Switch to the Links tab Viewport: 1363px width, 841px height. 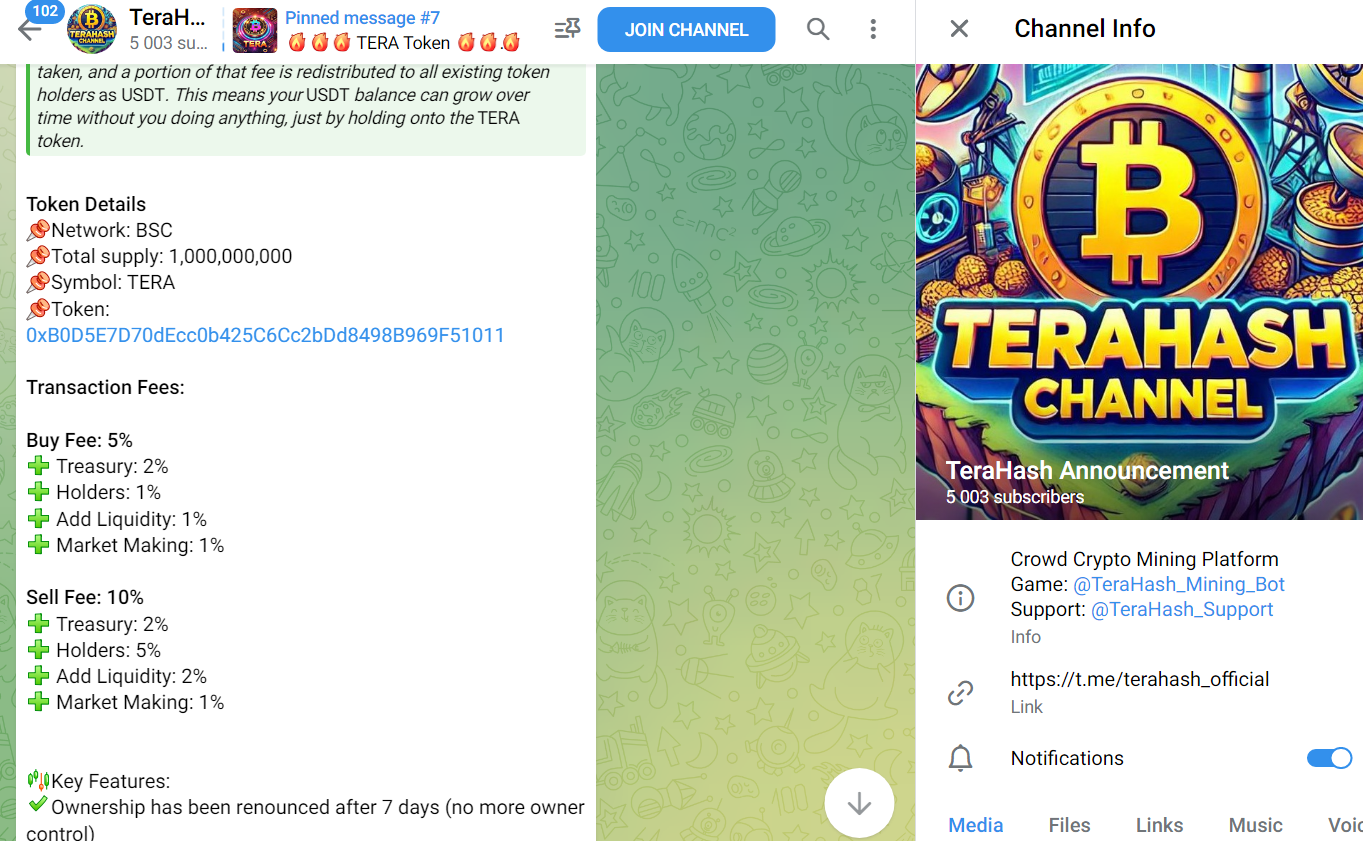pyautogui.click(x=1159, y=825)
